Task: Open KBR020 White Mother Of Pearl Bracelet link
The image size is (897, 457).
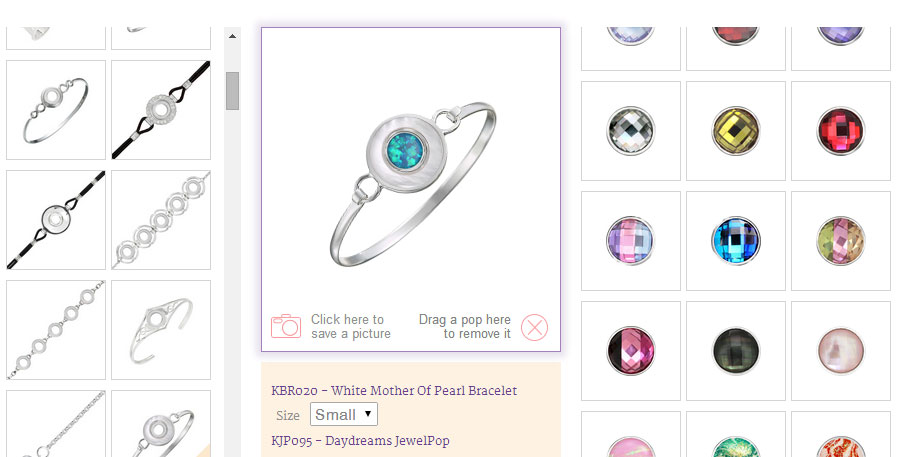Action: pos(394,391)
